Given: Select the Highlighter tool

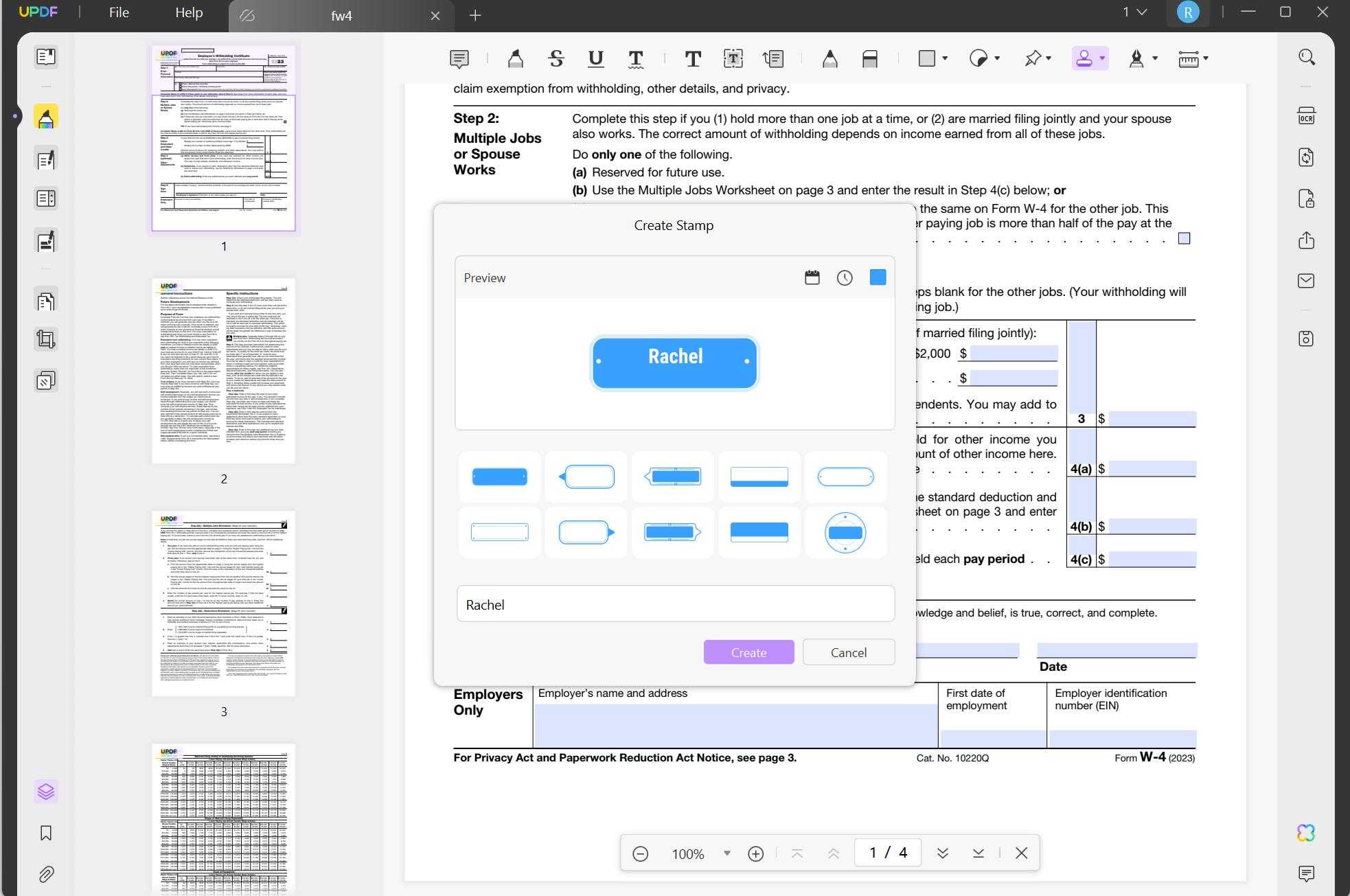Looking at the screenshot, I should [515, 59].
